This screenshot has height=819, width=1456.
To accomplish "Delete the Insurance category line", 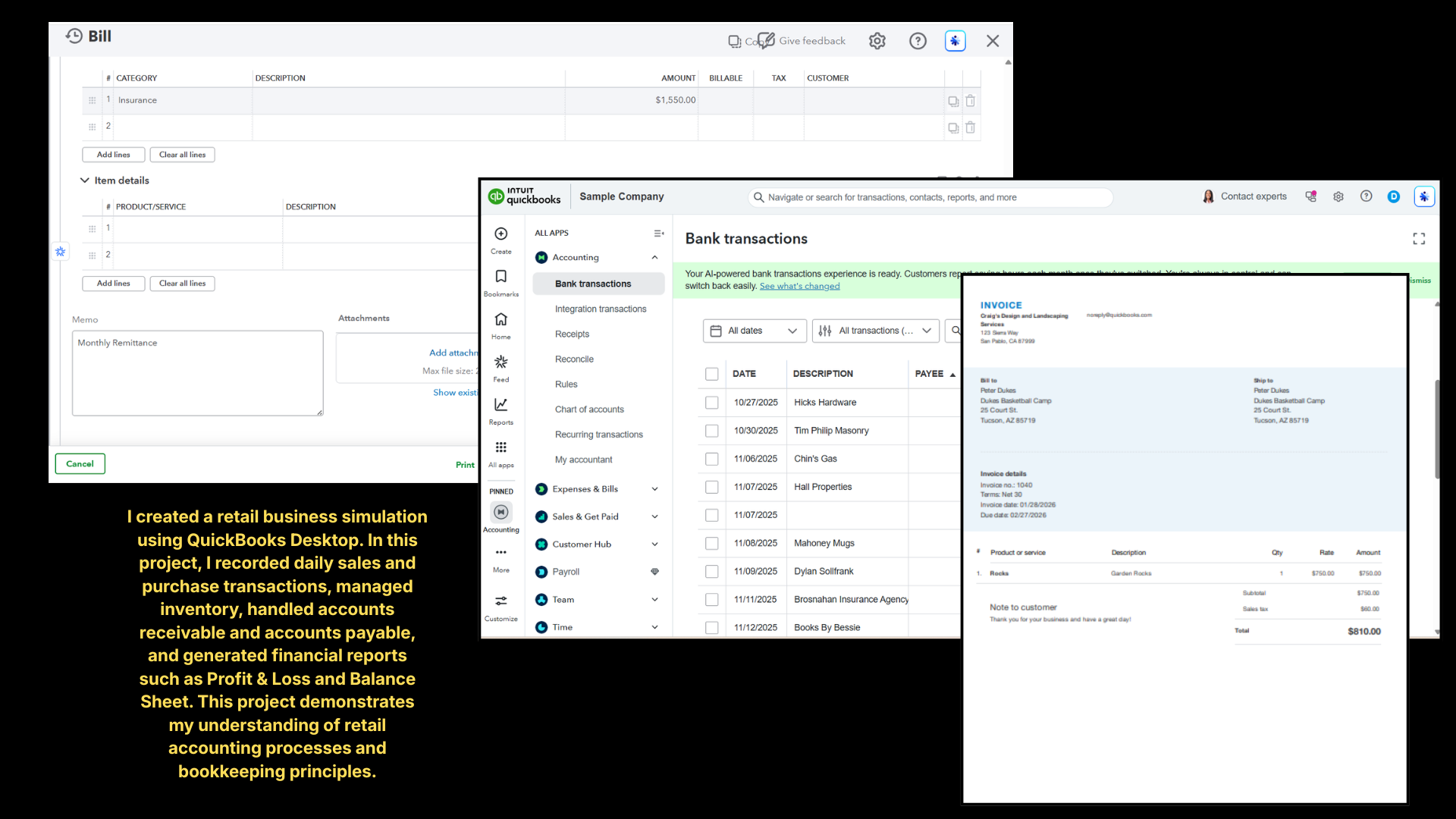I will (970, 101).
